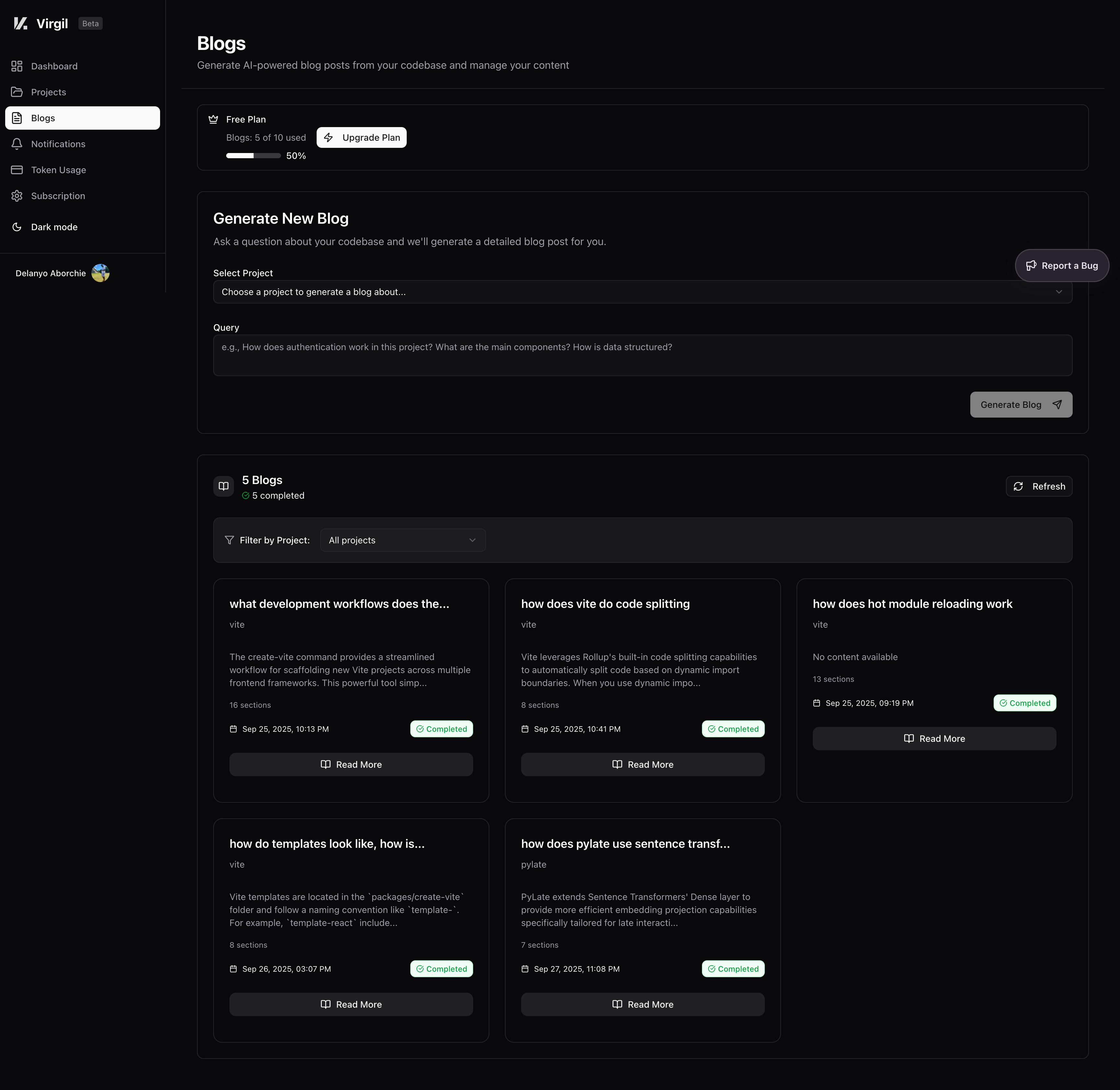Click Delanyo Aborchie profile avatar
The image size is (1120, 1090).
[x=101, y=273]
